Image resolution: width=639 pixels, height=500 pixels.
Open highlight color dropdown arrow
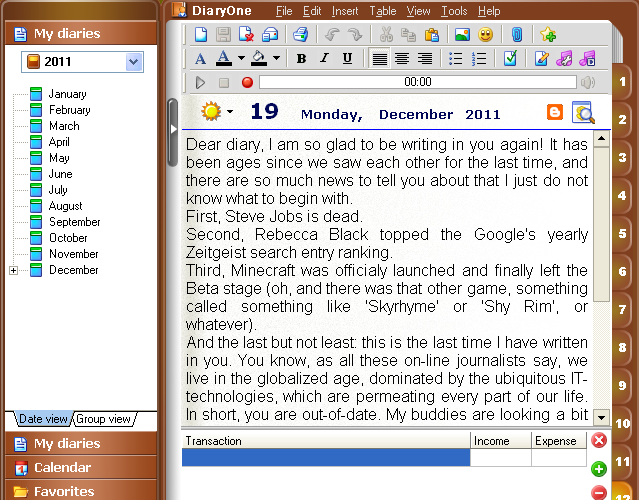(x=276, y=58)
